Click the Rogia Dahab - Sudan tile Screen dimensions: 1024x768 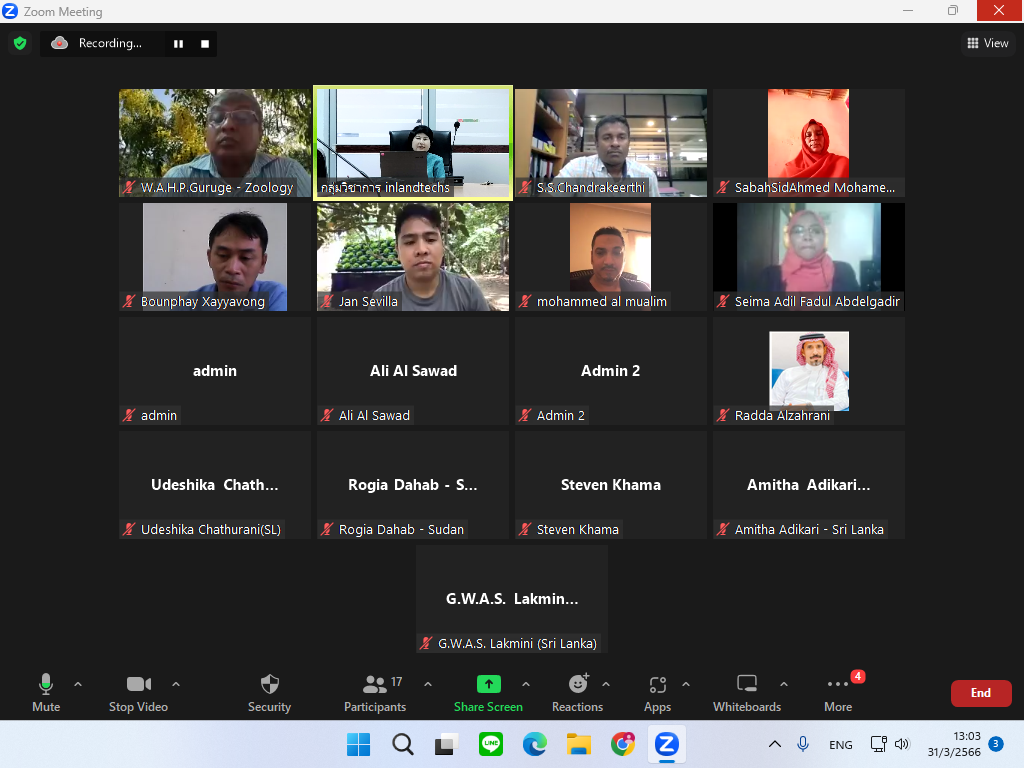point(413,485)
